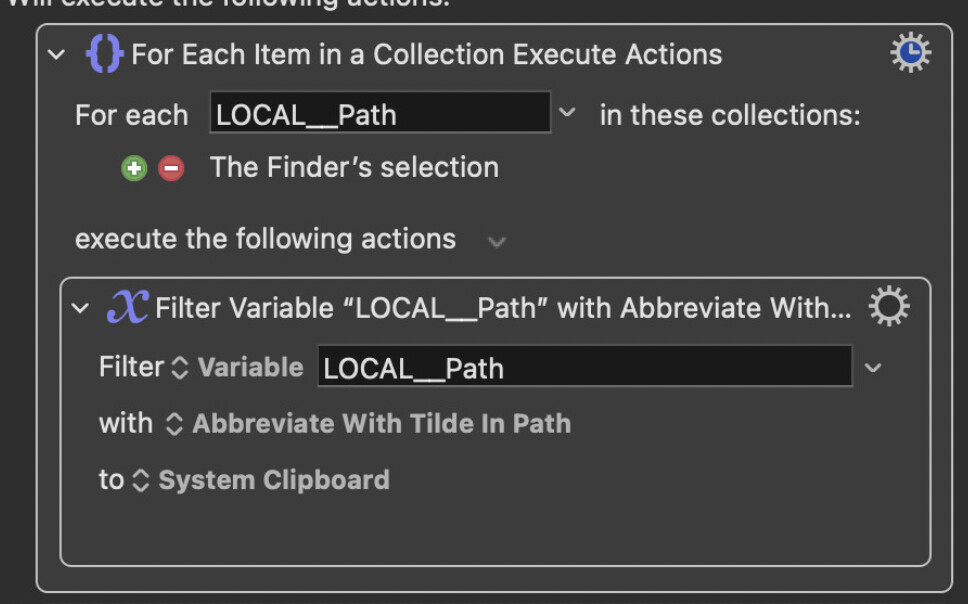Open the For Each action gear menu with clock
The width and height of the screenshot is (968, 604).
tap(910, 52)
